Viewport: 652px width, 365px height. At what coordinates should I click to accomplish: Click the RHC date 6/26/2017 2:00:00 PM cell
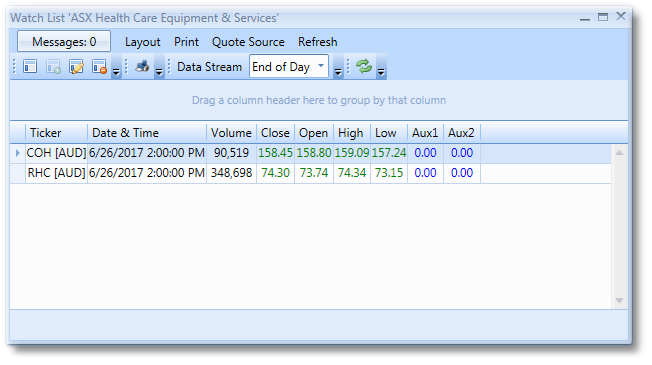(x=147, y=173)
